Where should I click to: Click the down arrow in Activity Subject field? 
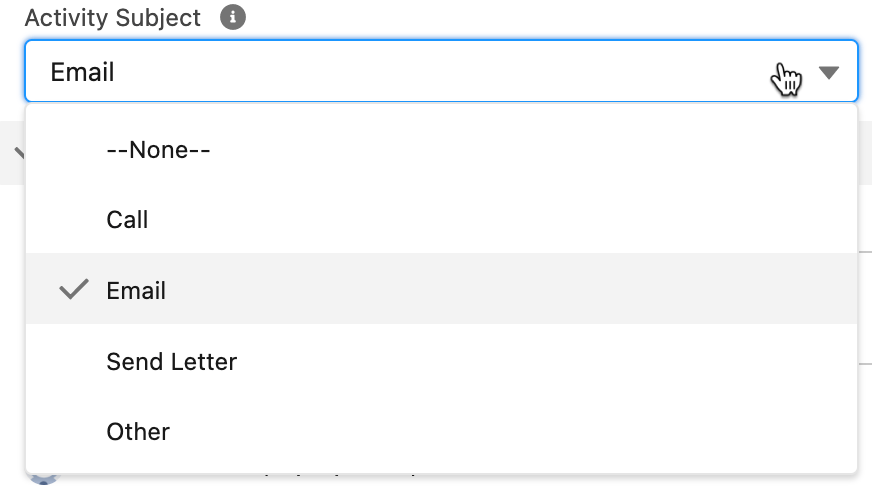(829, 73)
